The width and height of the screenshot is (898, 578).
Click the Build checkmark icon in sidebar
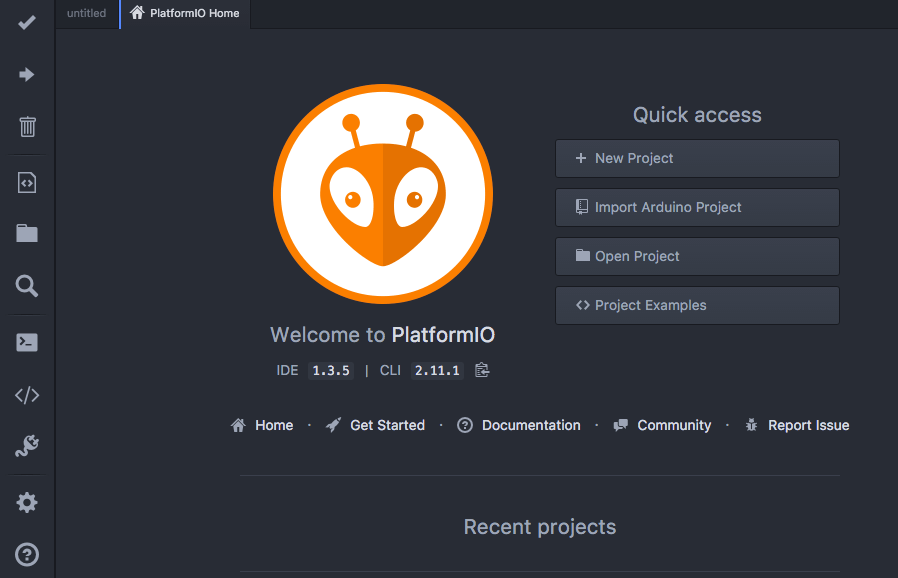coord(27,22)
